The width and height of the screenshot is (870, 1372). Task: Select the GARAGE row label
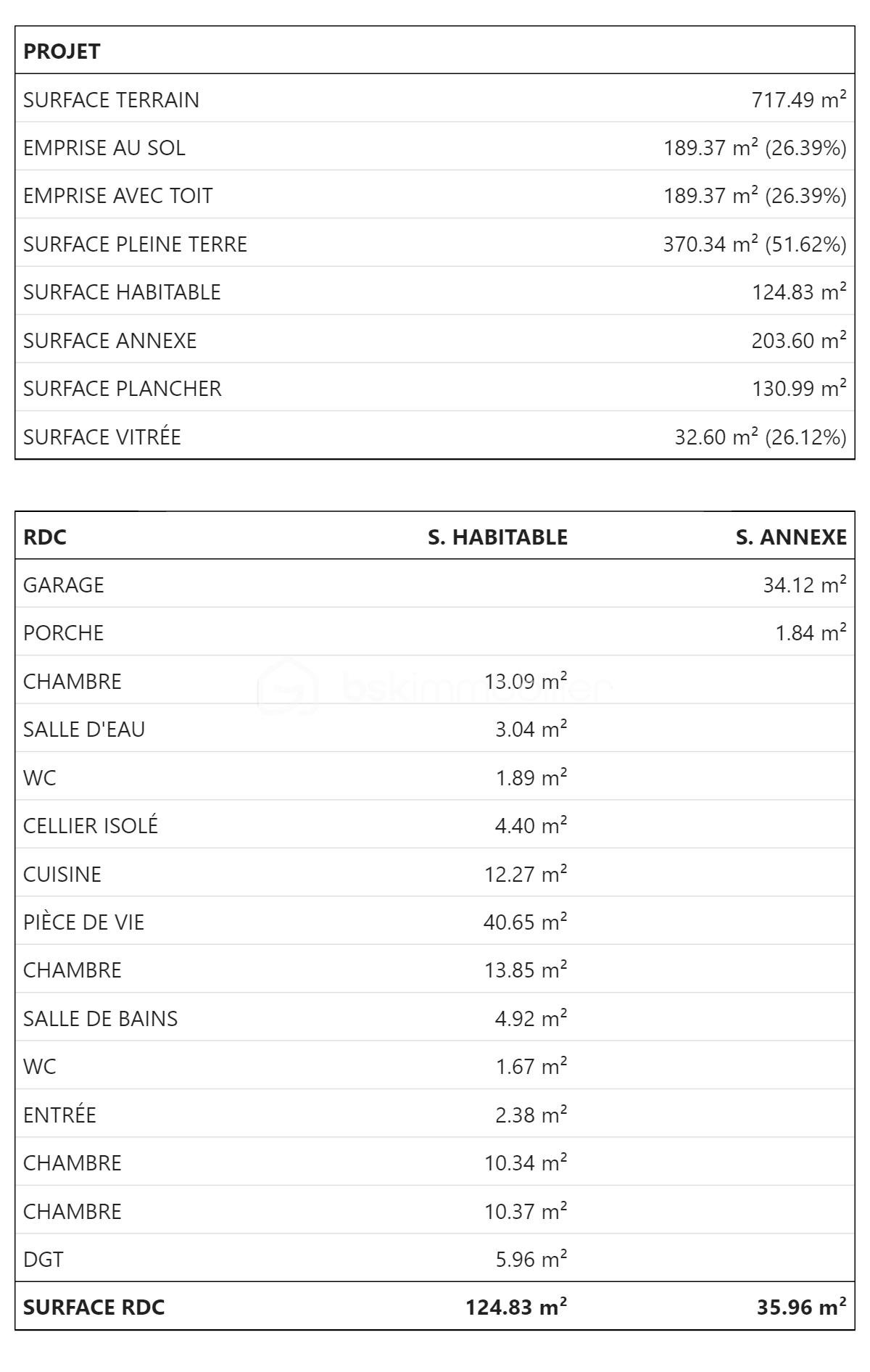click(x=63, y=584)
